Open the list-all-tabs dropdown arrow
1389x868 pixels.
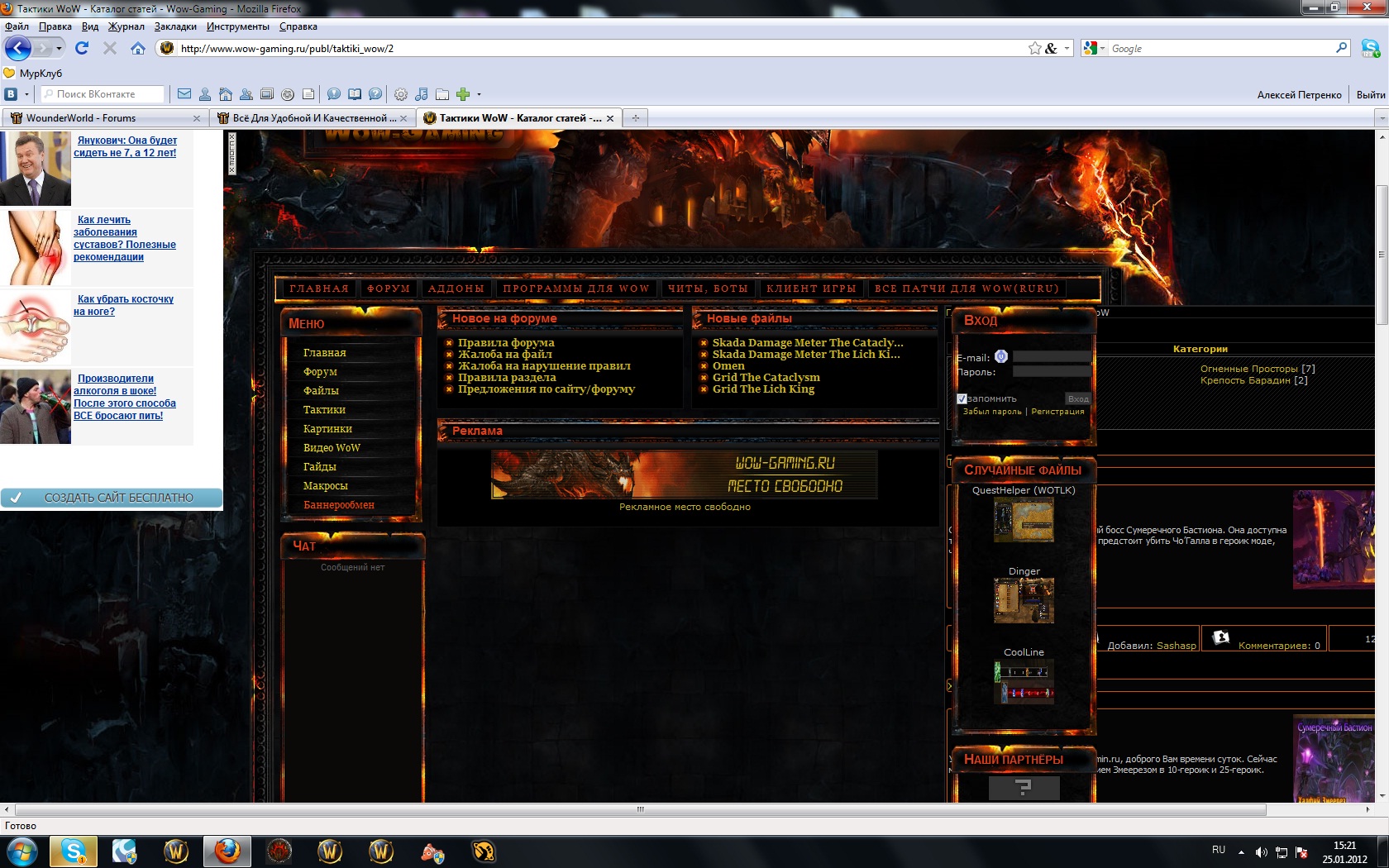[1381, 118]
